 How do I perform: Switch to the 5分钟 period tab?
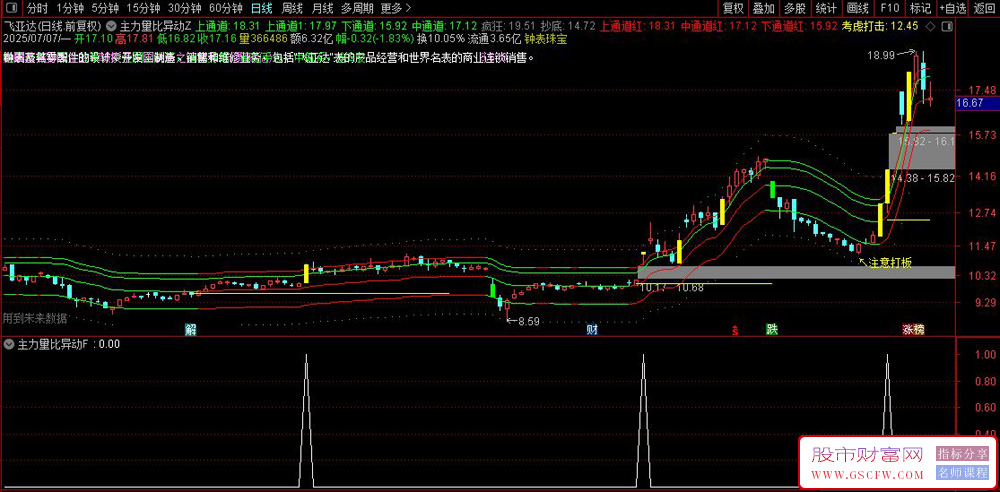click(x=105, y=8)
